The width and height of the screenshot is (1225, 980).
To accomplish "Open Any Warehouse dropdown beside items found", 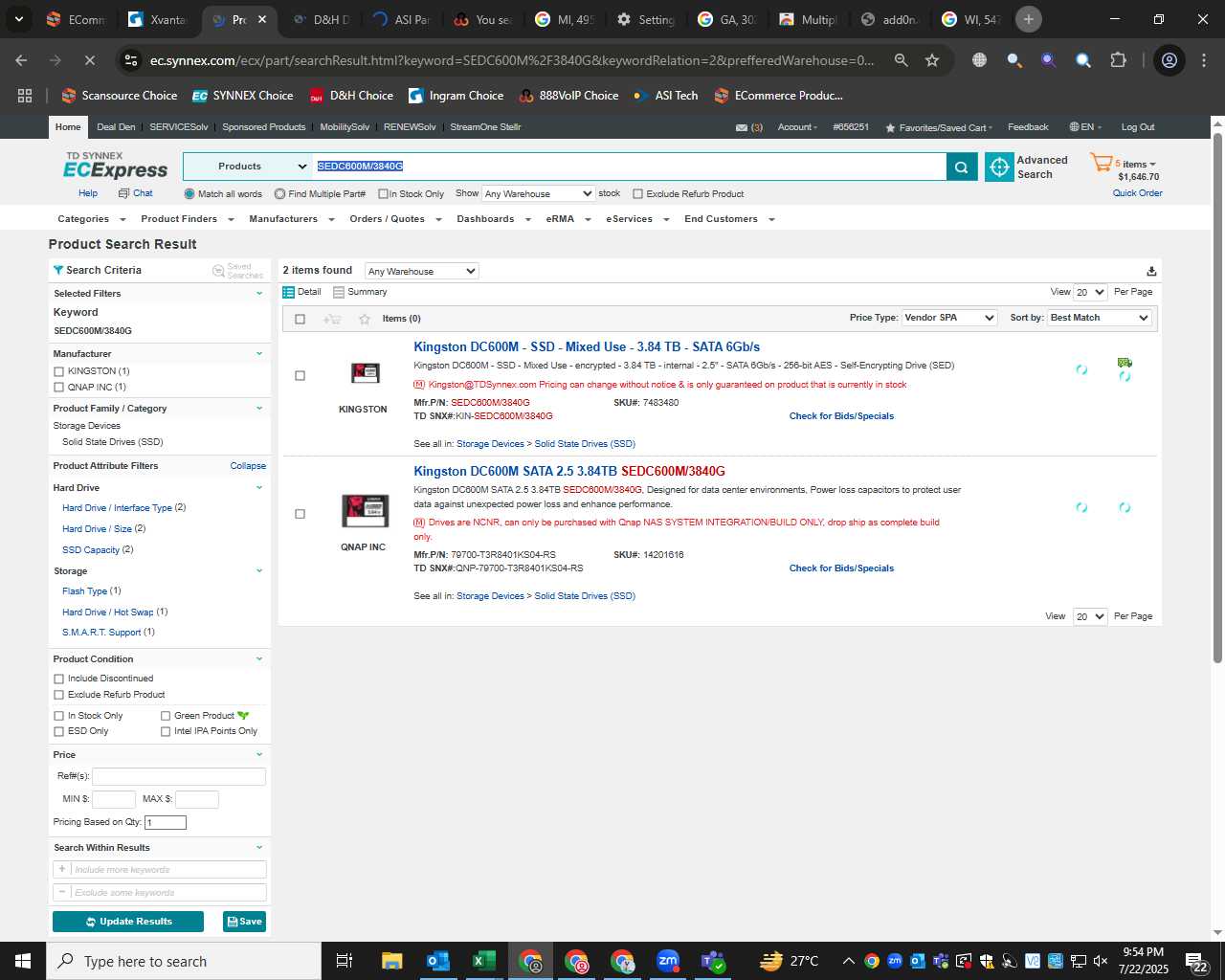I will pos(421,271).
